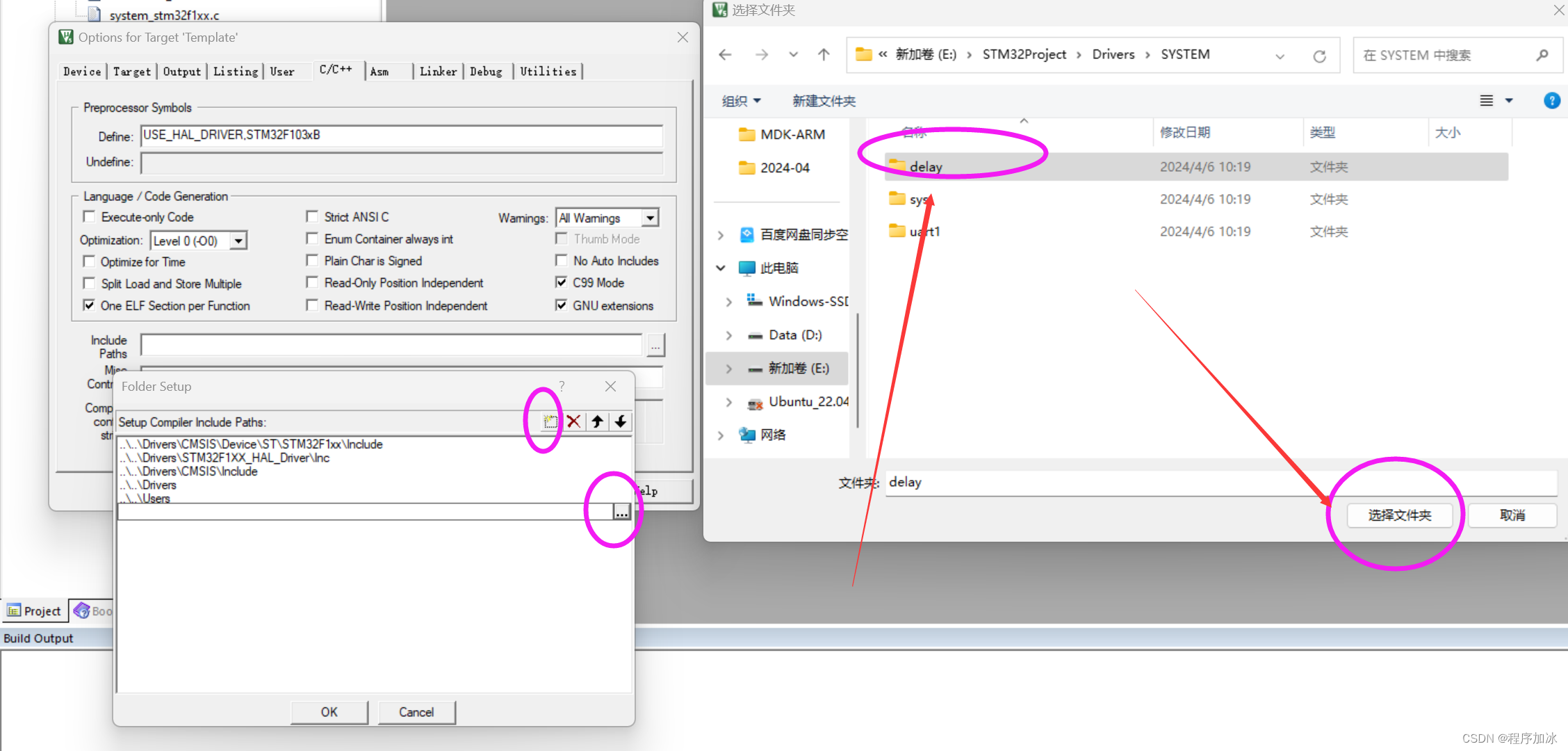Move include path down
Viewport: 1568px width, 751px height.
[x=621, y=421]
